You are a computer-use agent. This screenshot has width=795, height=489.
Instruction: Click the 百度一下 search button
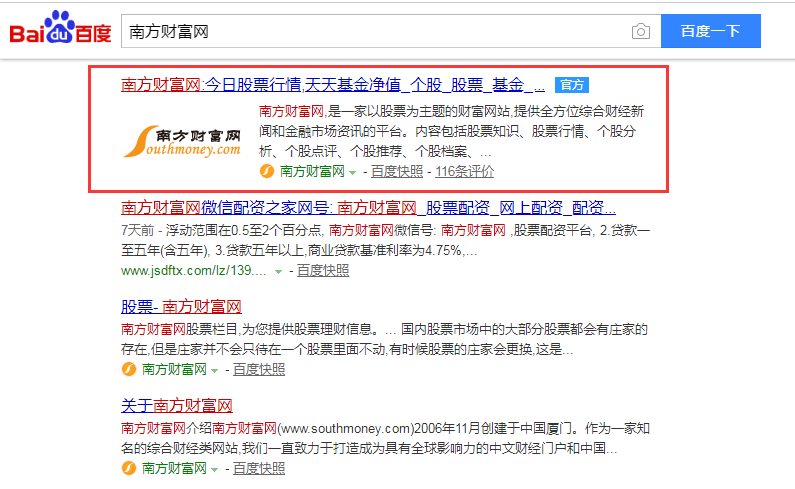[710, 31]
